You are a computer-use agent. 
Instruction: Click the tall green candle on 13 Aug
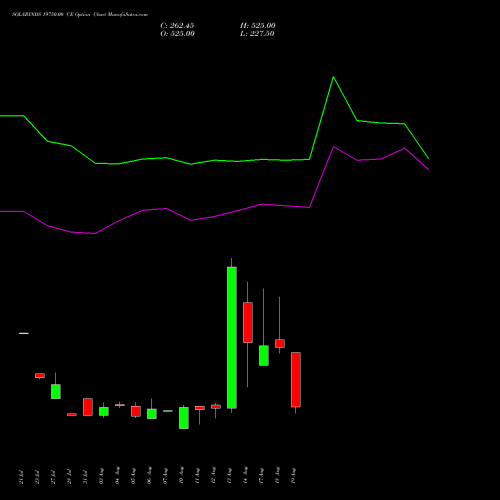coord(232,337)
